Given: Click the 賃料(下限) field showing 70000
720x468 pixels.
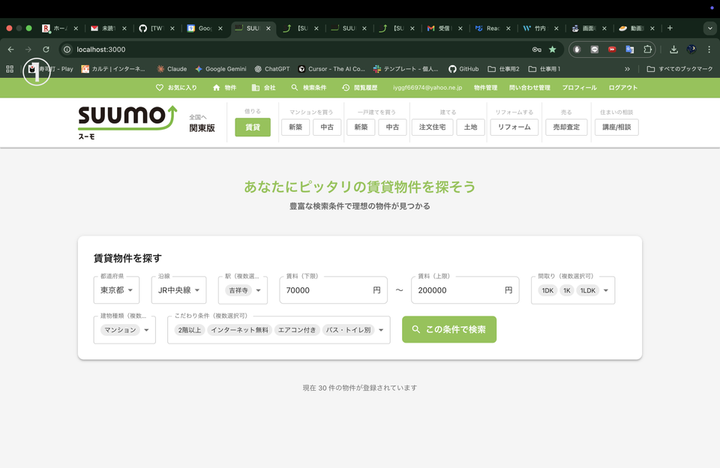Looking at the screenshot, I should pyautogui.click(x=333, y=290).
